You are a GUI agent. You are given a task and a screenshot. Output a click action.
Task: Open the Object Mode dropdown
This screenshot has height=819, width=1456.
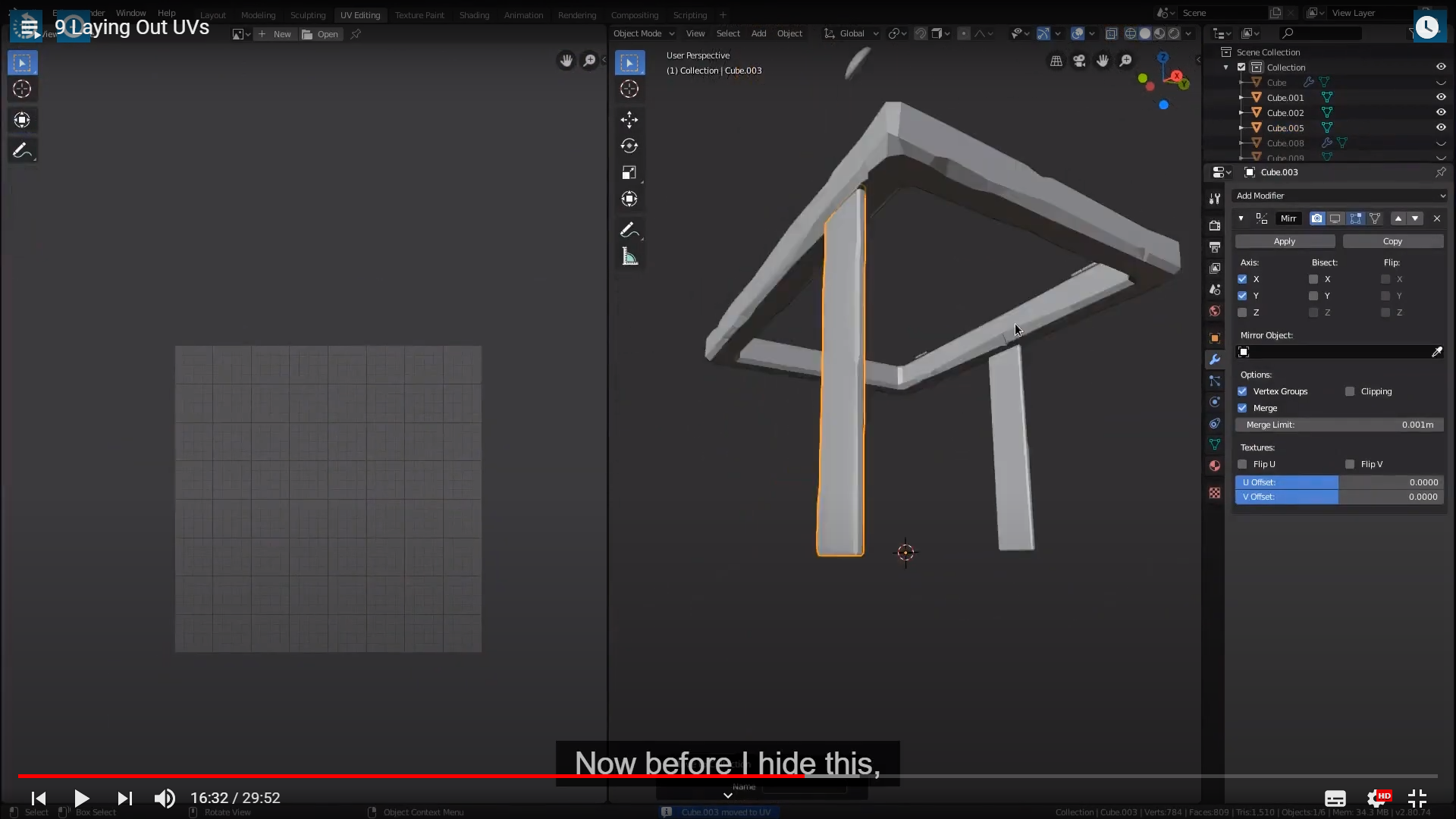click(x=643, y=33)
